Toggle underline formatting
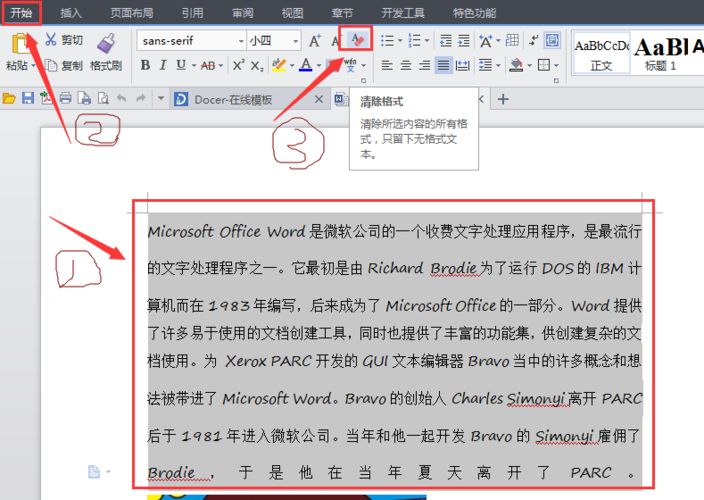Screen dimensions: 704x500 tap(181, 66)
